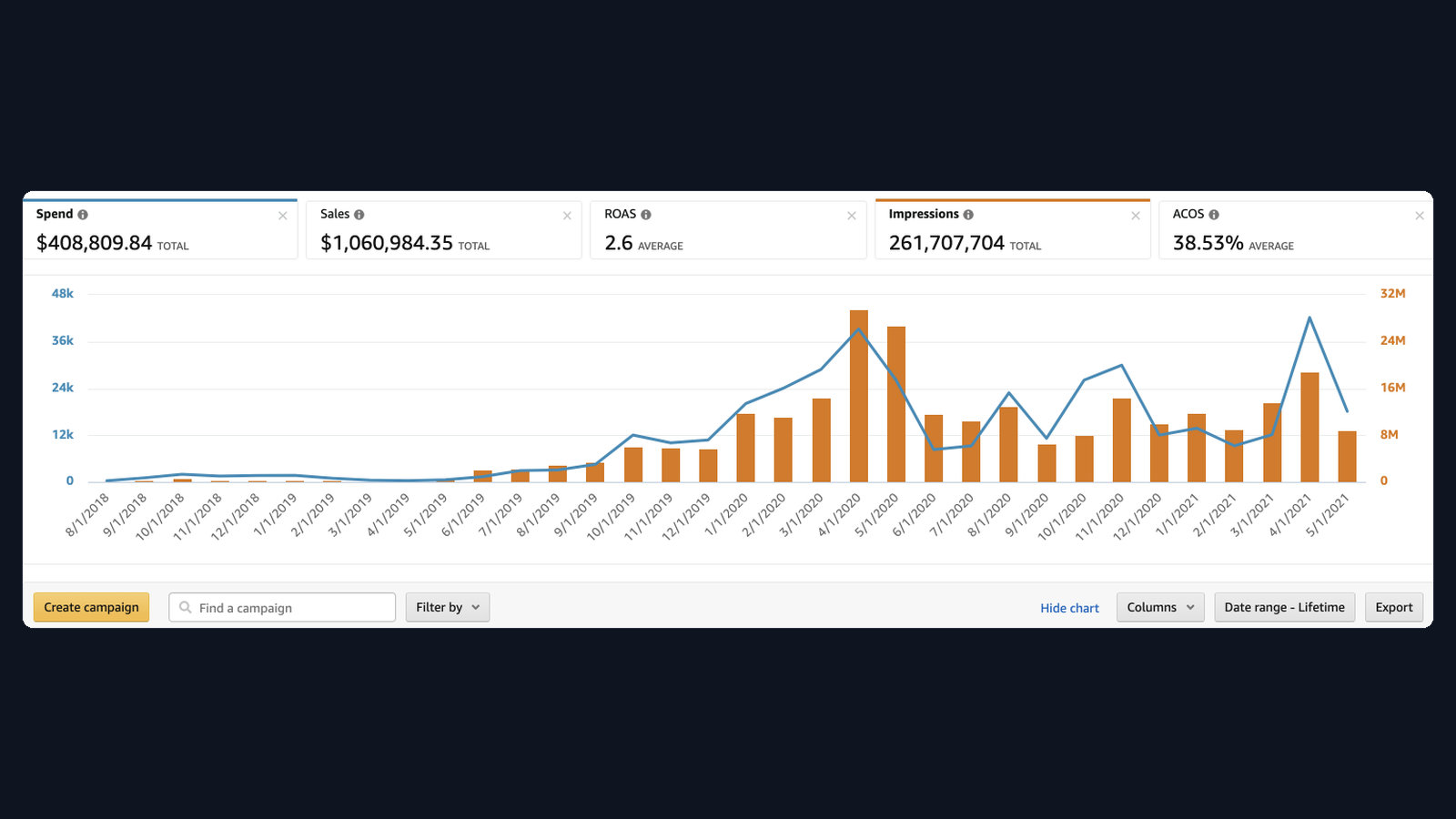Click the info icon next to Spend
This screenshot has width=1456, height=819.
coord(83,215)
